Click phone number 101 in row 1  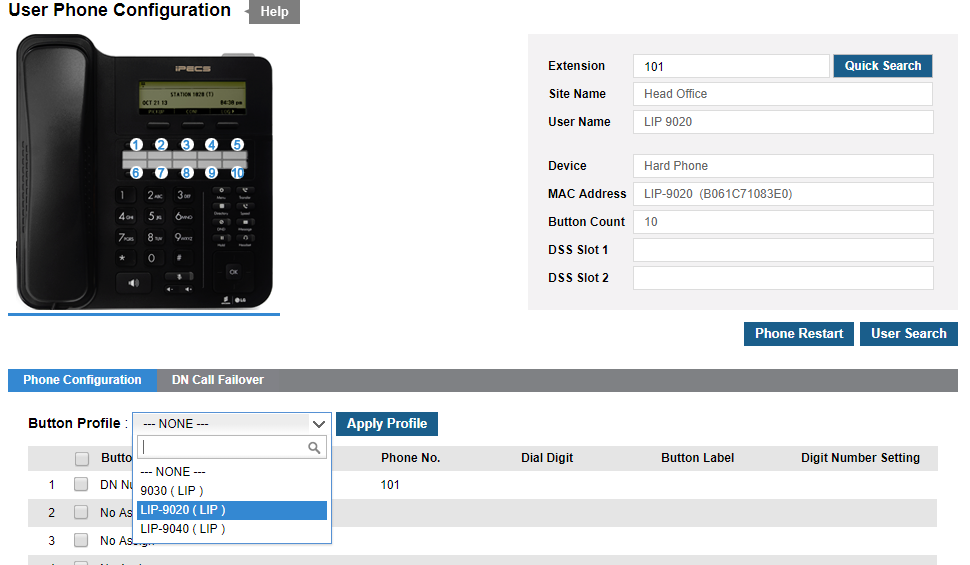pyautogui.click(x=390, y=485)
